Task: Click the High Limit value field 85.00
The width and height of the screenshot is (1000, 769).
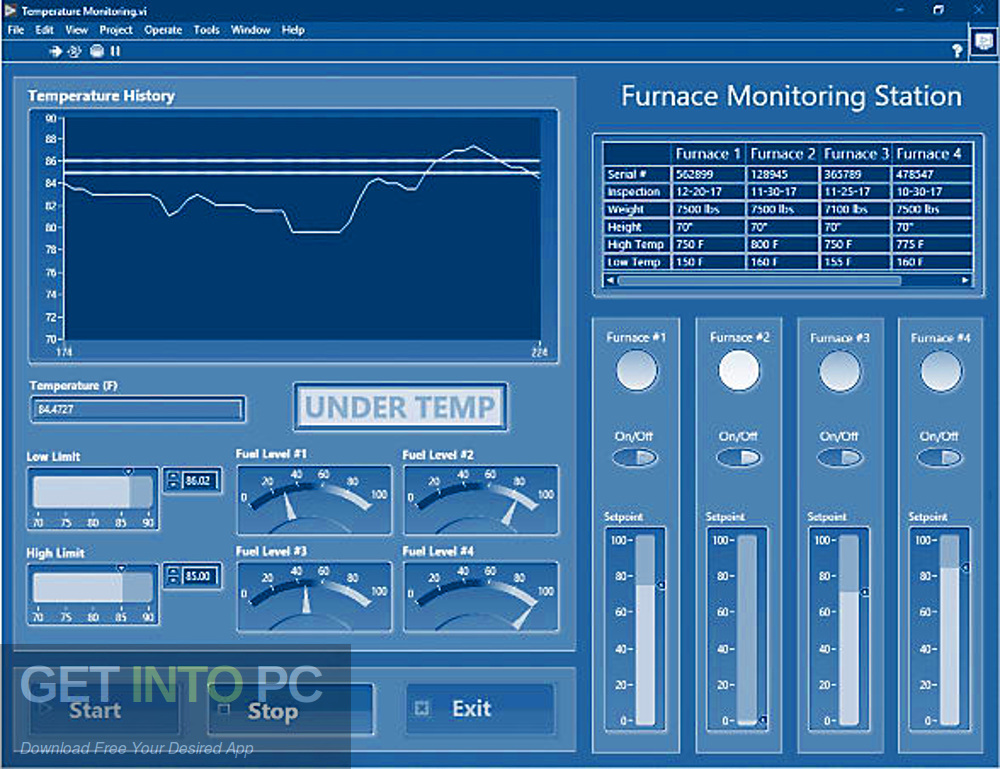Action: (x=200, y=576)
